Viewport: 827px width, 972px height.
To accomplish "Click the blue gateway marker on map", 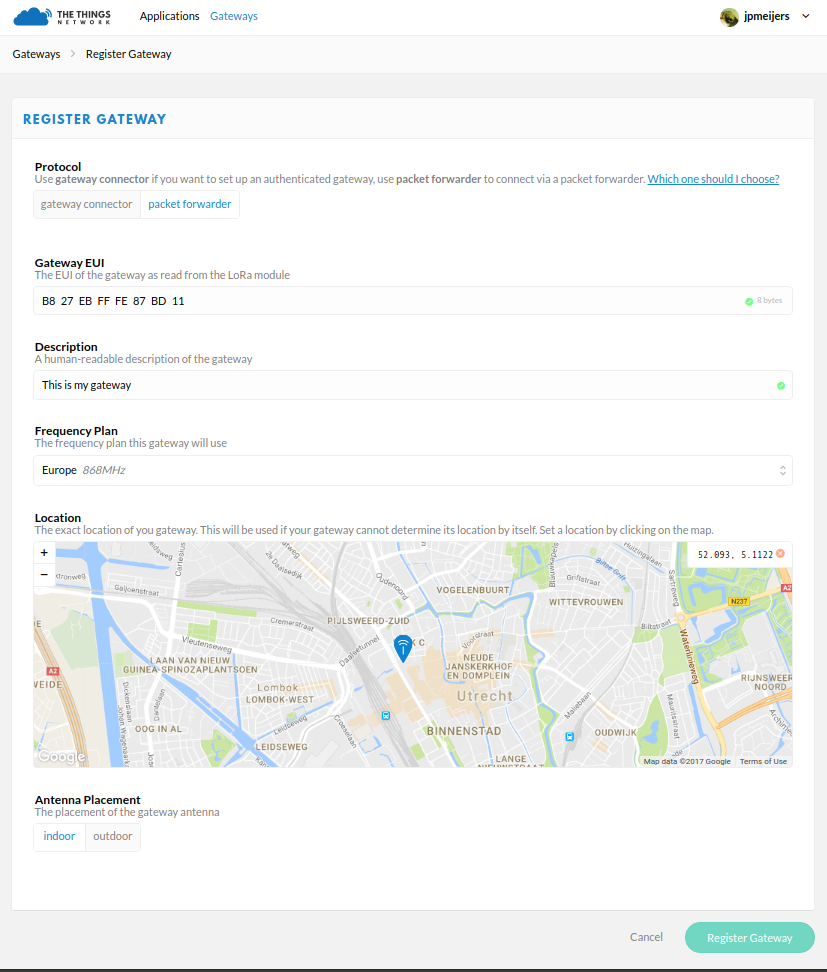I will pyautogui.click(x=403, y=648).
